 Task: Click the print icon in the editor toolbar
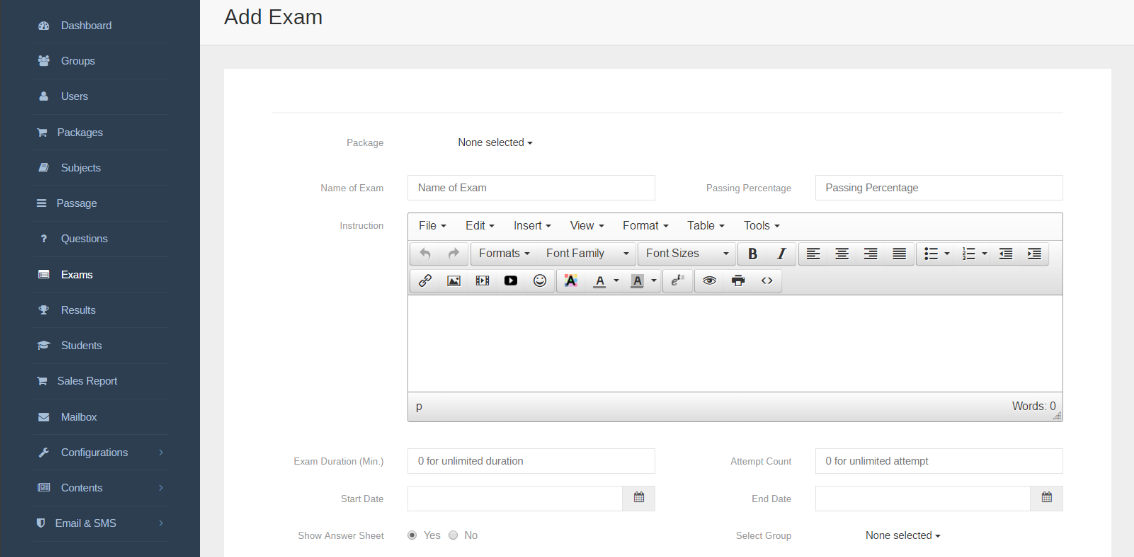coord(738,281)
